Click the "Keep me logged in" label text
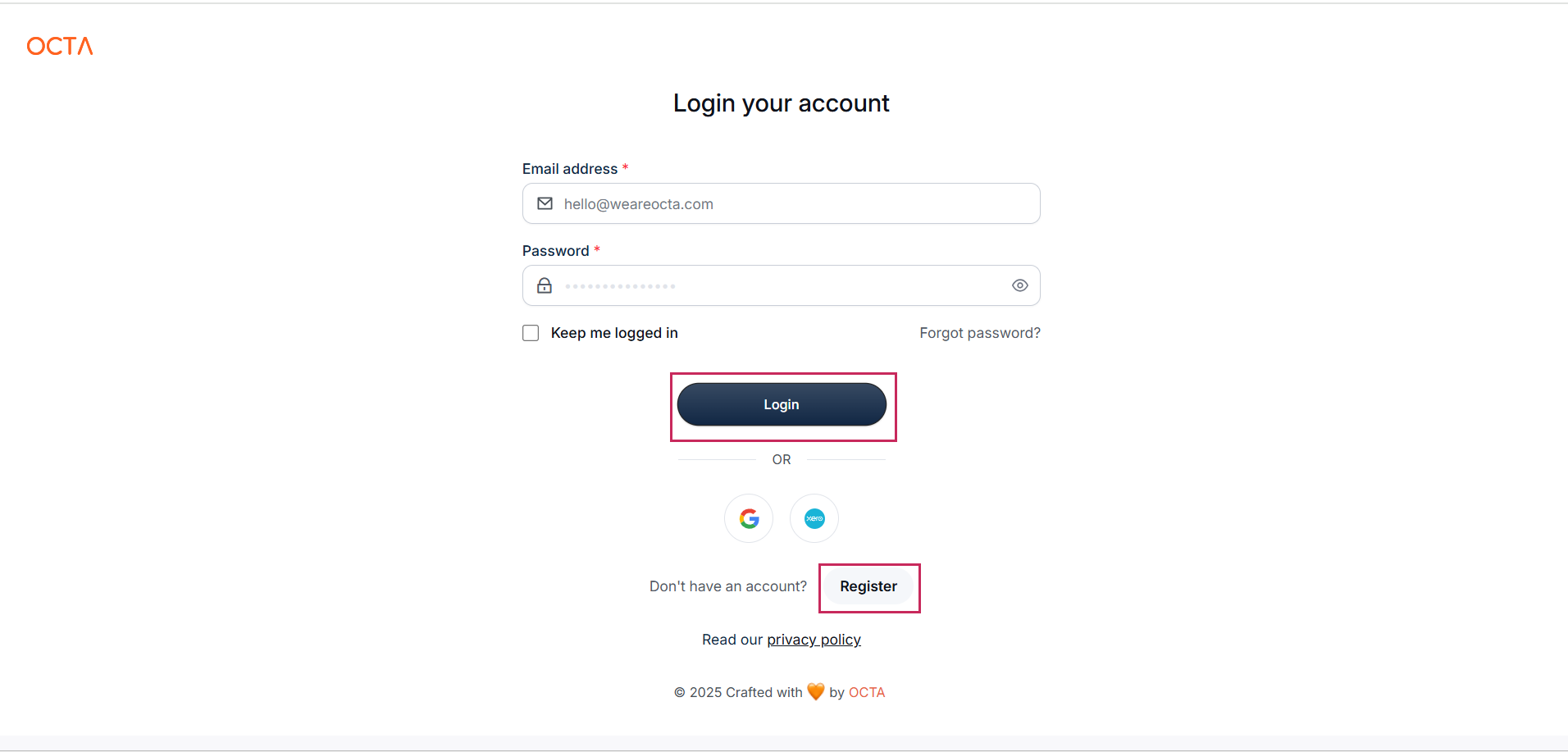The image size is (1568, 752). (x=614, y=333)
